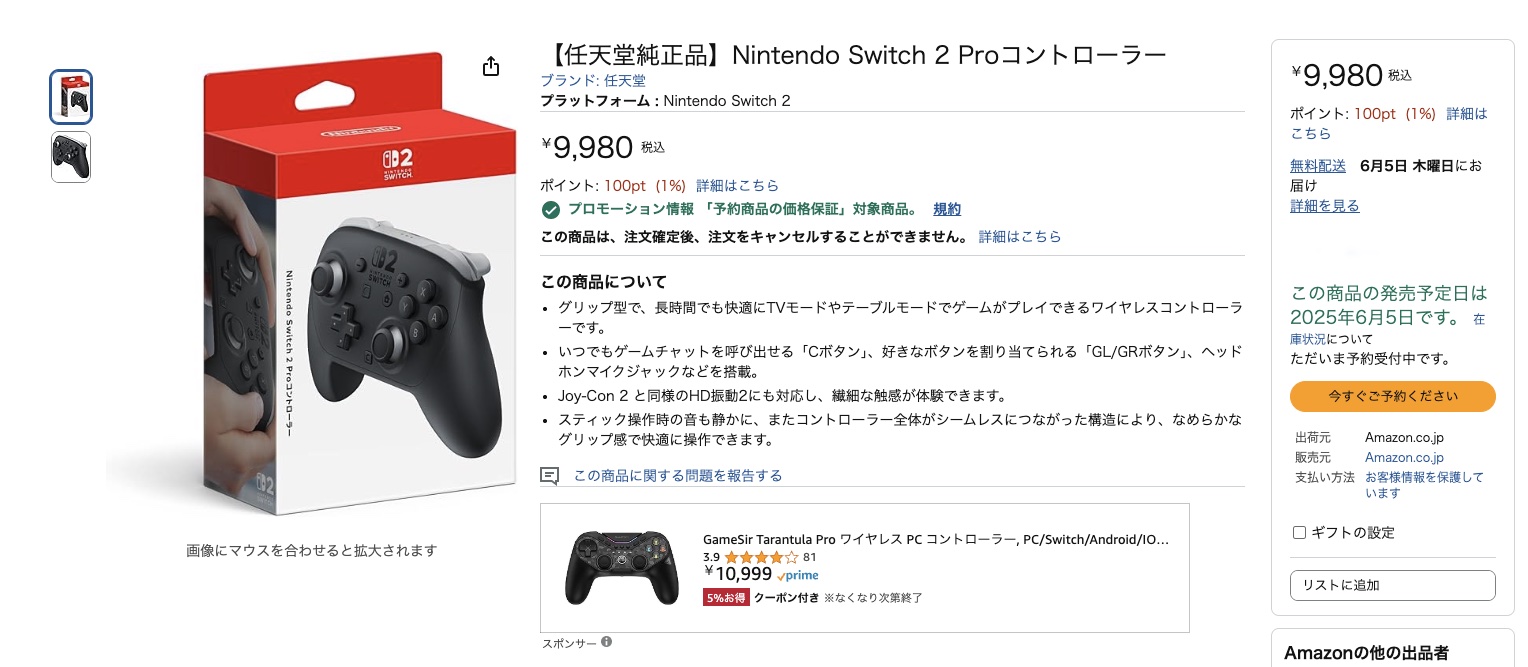The image size is (1528, 667).
Task: Click the free delivery link
Action: click(x=1317, y=166)
